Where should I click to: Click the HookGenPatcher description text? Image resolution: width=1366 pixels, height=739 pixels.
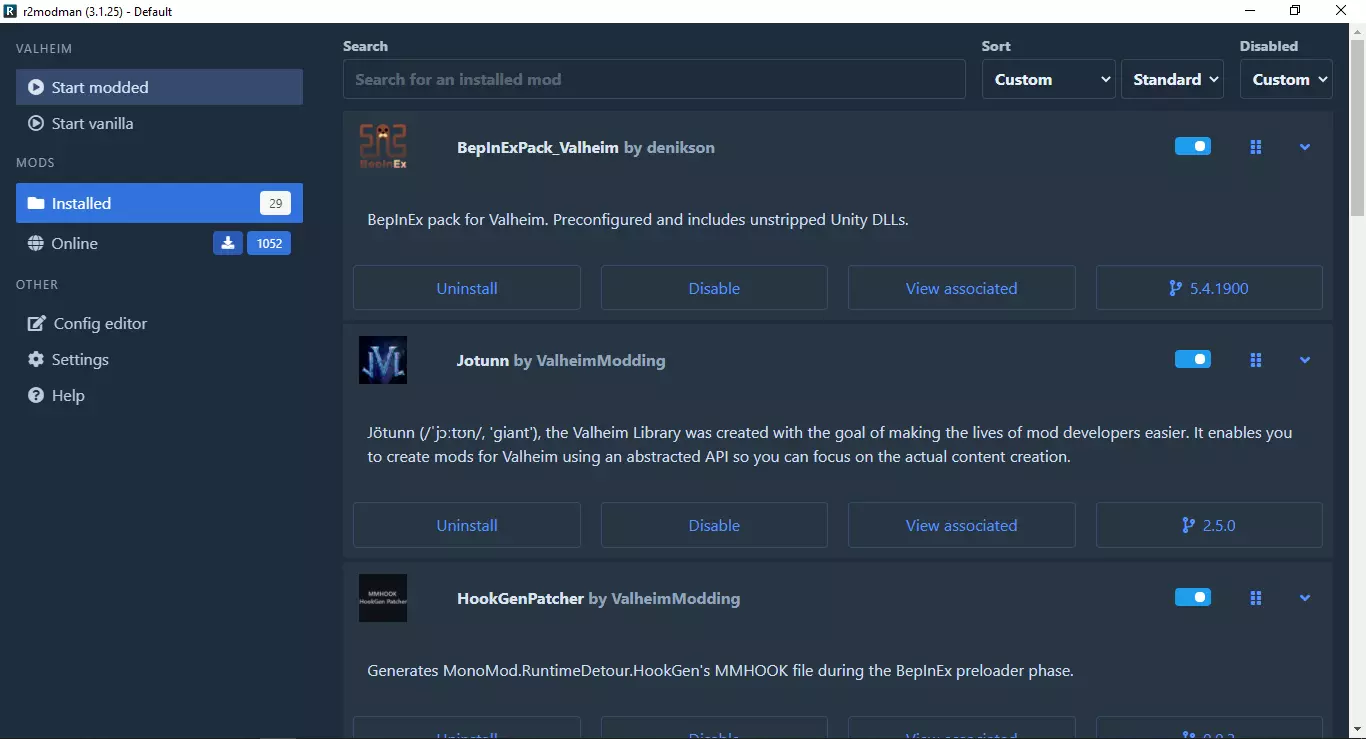pyautogui.click(x=721, y=670)
